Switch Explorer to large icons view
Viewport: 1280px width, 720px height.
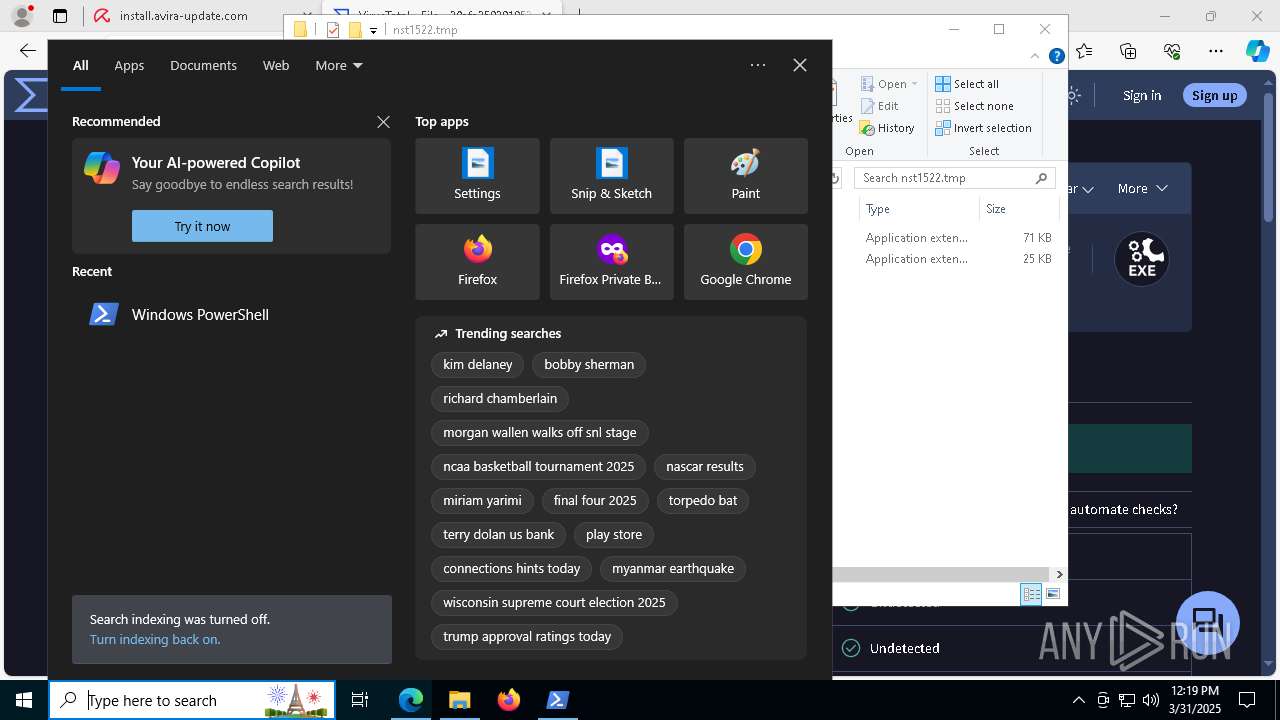click(1052, 594)
